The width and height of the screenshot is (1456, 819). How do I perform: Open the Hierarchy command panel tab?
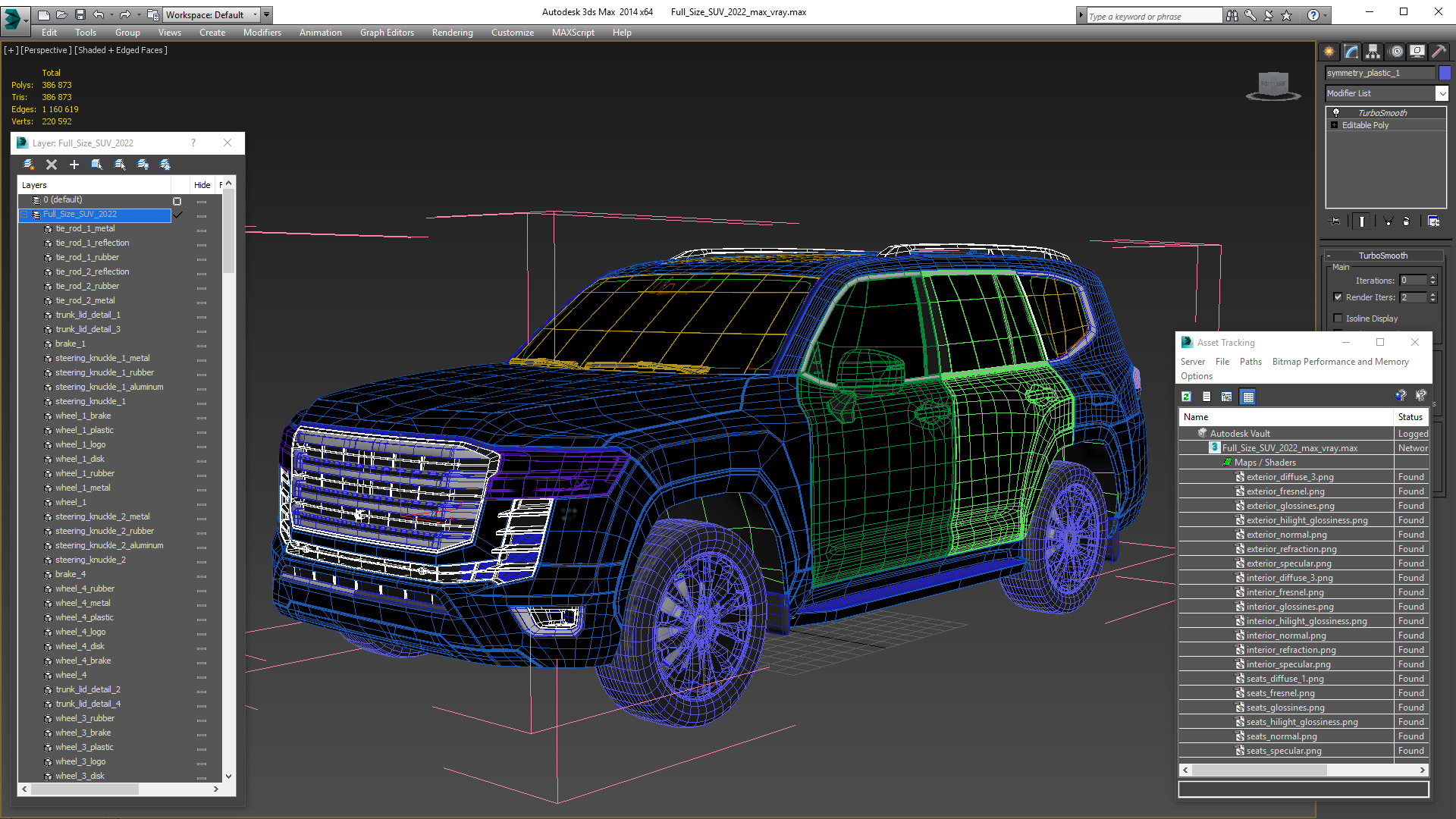pyautogui.click(x=1373, y=52)
